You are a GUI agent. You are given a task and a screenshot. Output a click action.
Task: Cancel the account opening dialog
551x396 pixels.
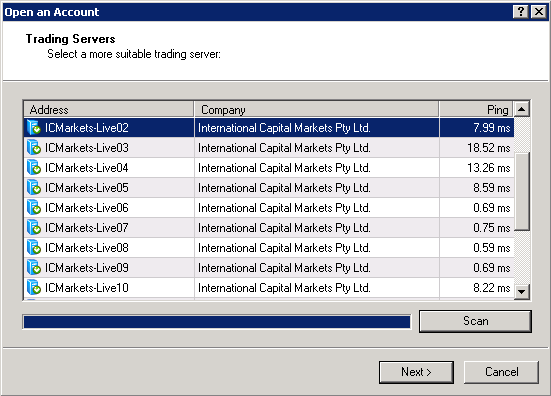click(x=501, y=372)
